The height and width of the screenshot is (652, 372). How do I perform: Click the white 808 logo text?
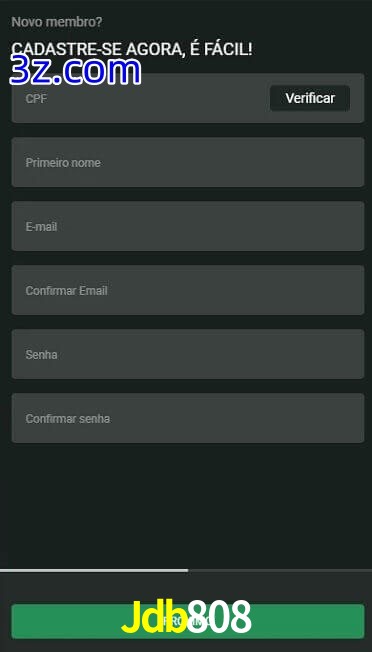point(219,617)
